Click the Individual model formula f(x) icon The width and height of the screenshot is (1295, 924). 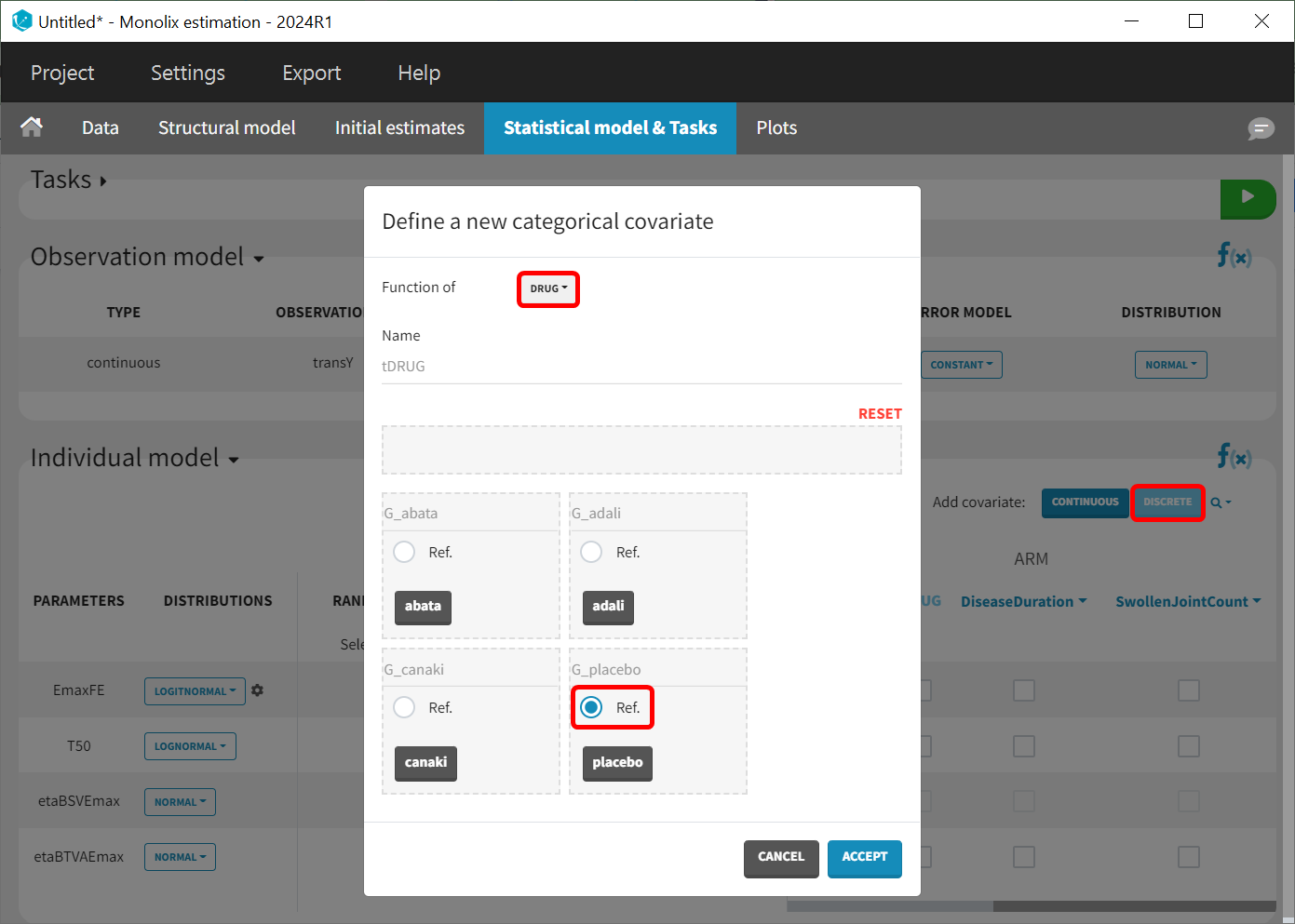pos(1234,456)
